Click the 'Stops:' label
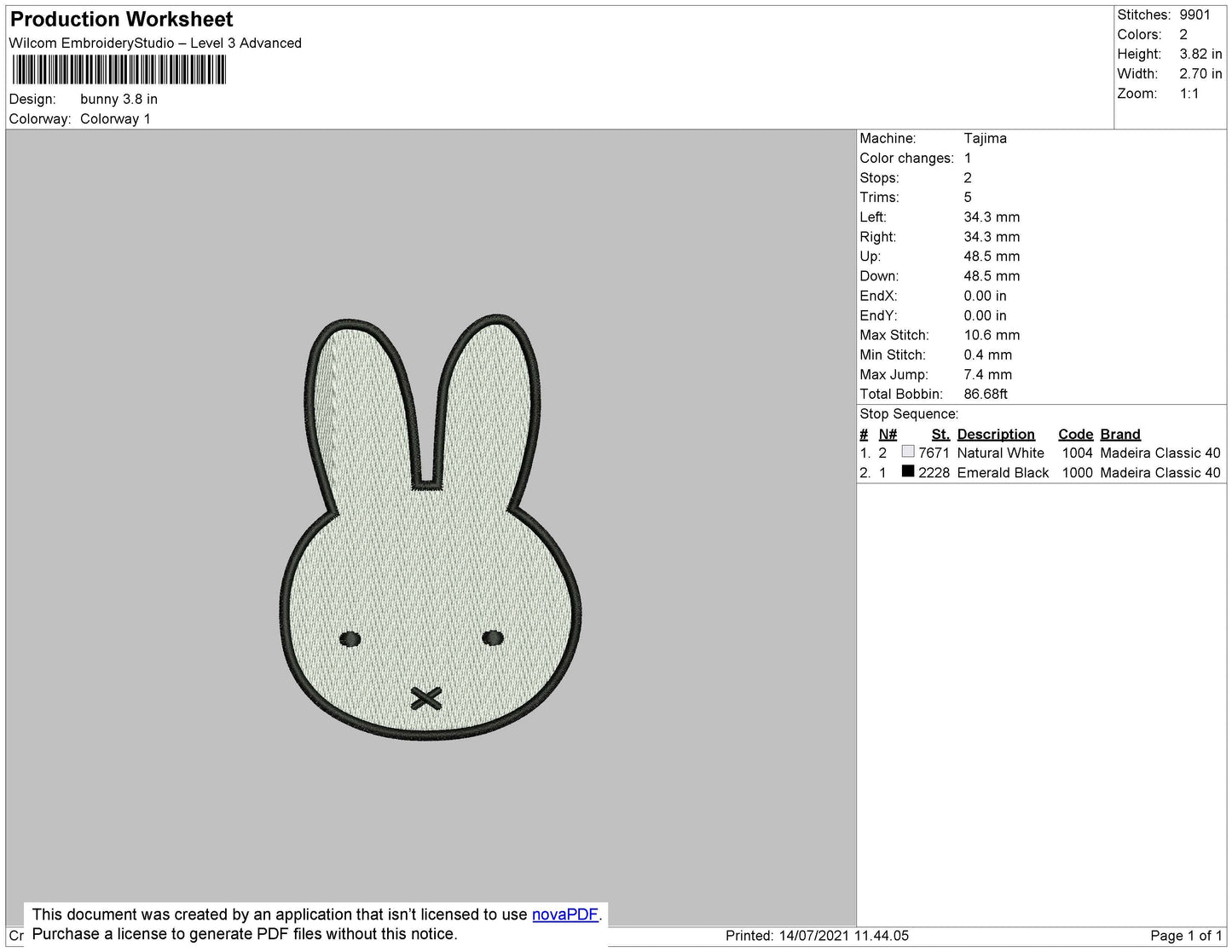The image size is (1232, 952). tap(879, 177)
